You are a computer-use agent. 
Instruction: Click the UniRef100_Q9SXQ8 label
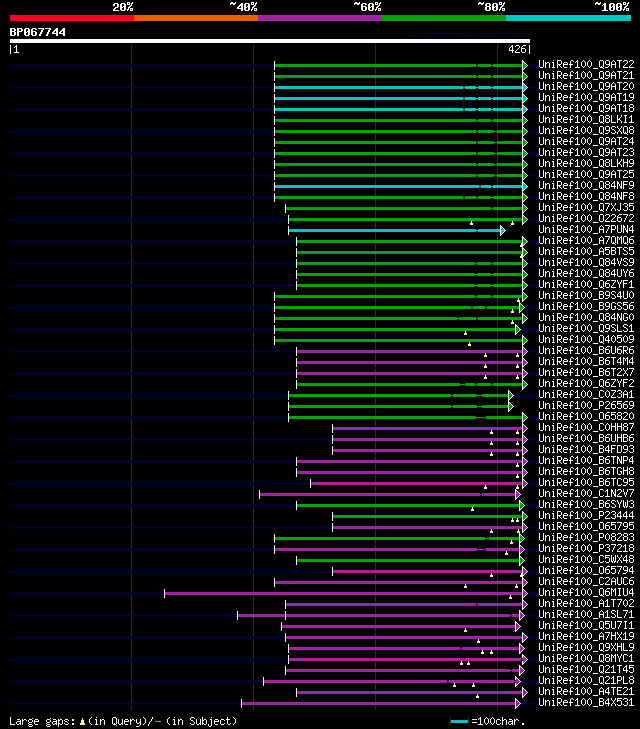(x=586, y=130)
